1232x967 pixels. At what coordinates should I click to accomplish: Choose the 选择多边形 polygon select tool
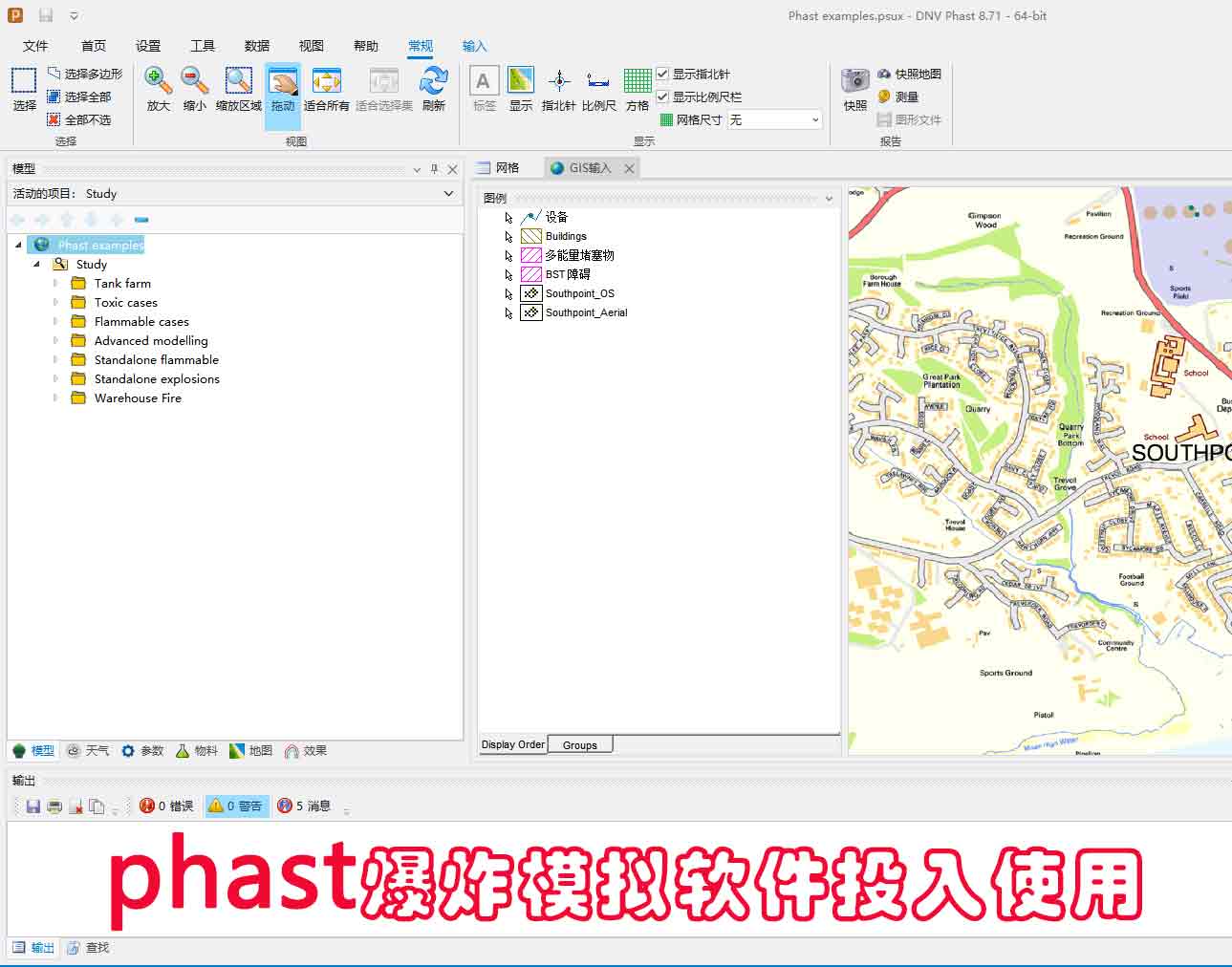coord(85,74)
